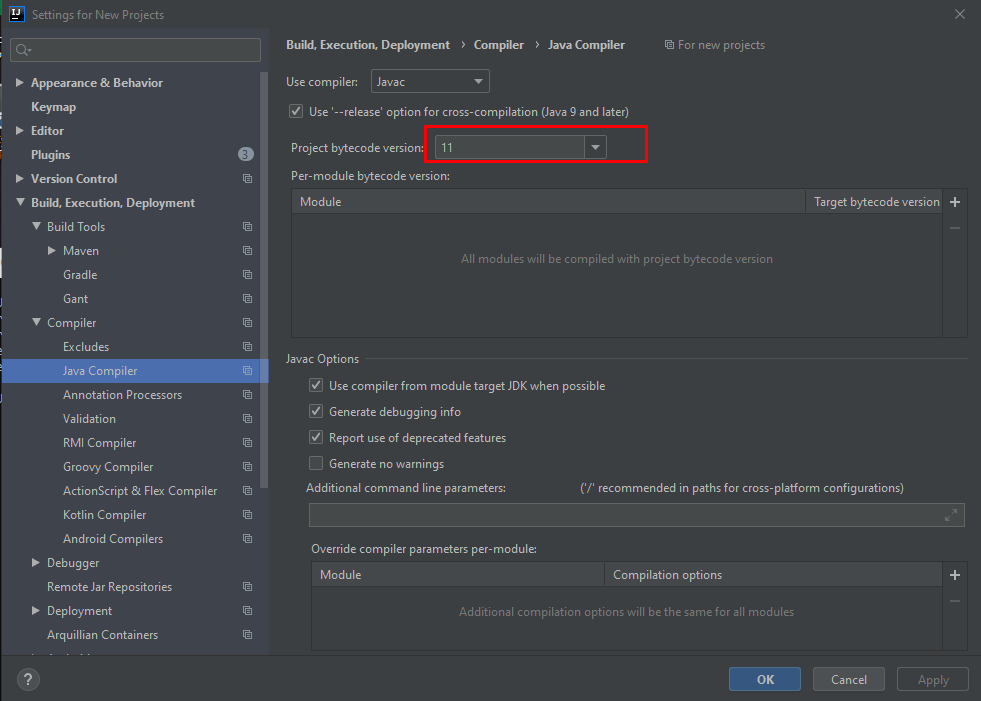The width and height of the screenshot is (981, 701).
Task: Click the Plugins update count badge
Action: point(245,154)
